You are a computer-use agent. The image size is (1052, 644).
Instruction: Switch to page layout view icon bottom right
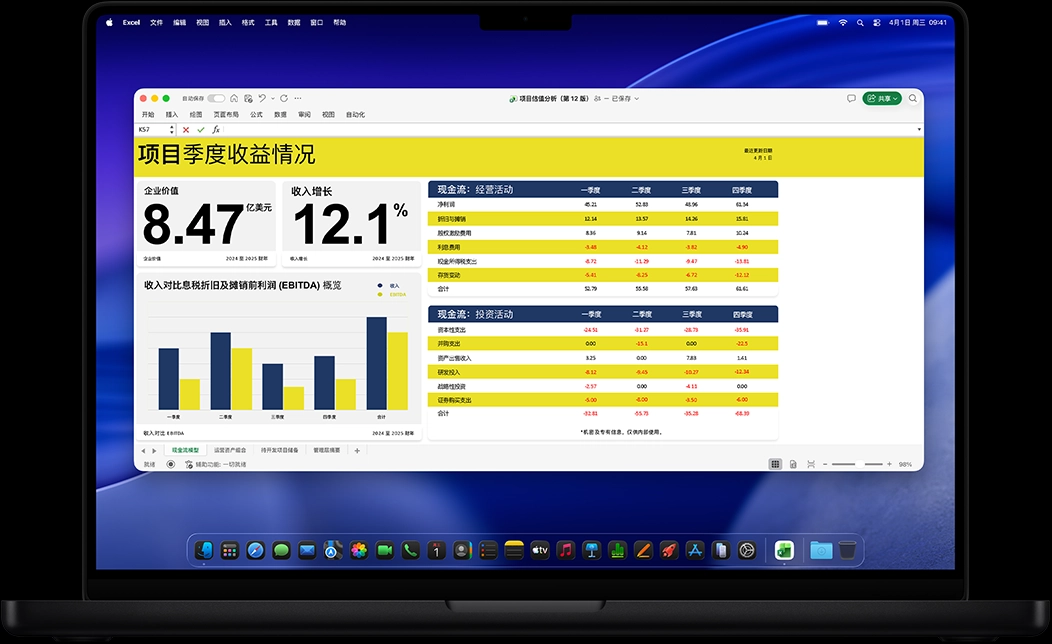point(793,464)
